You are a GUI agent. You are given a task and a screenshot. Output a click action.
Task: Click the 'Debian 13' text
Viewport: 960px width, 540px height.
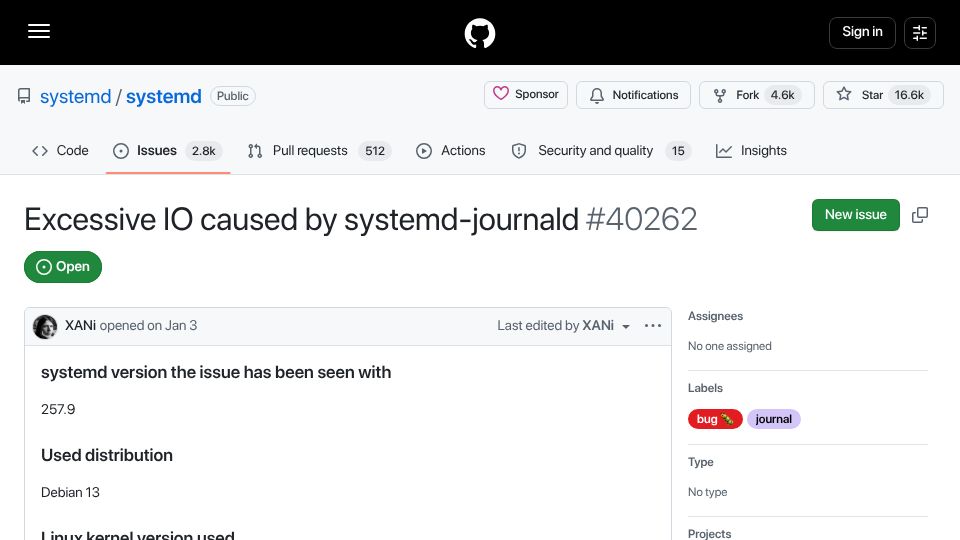(x=70, y=492)
